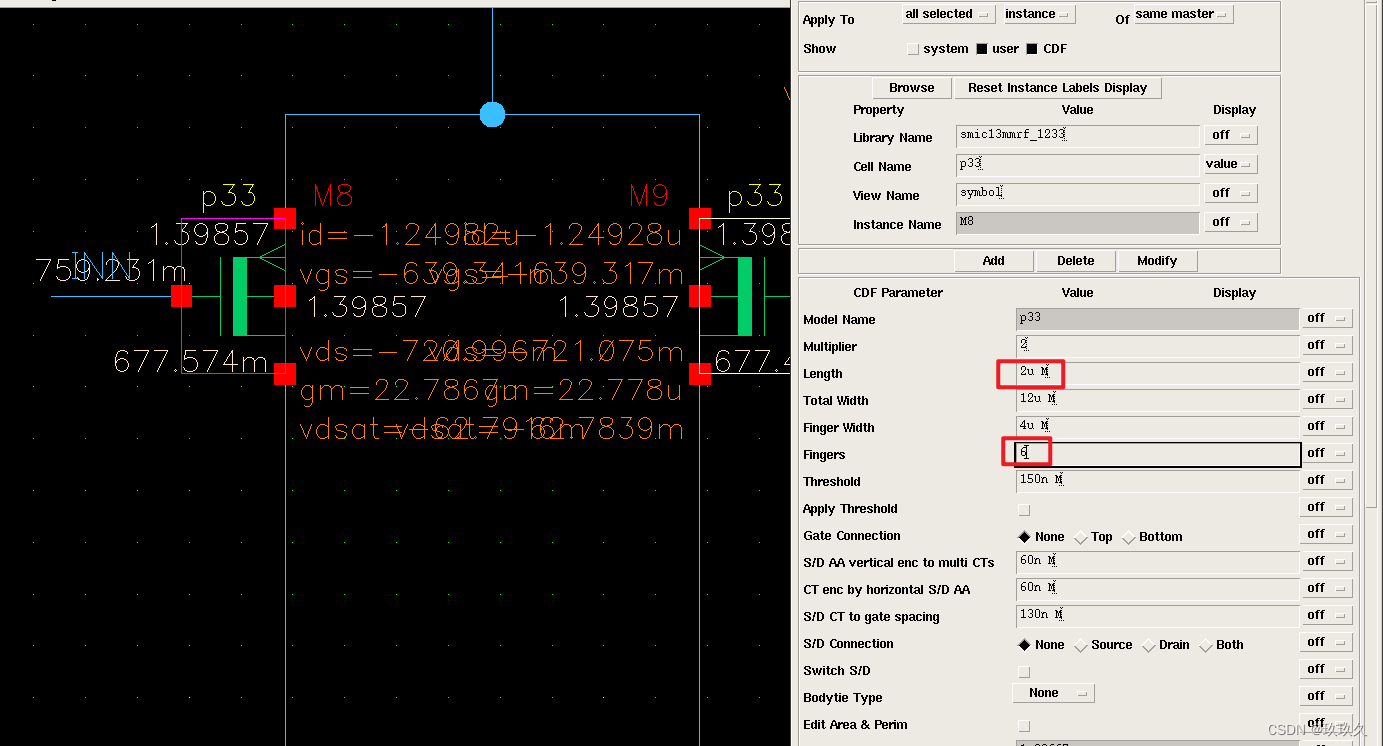
Task: Click Reset Instance Labels Display button
Action: point(1057,88)
